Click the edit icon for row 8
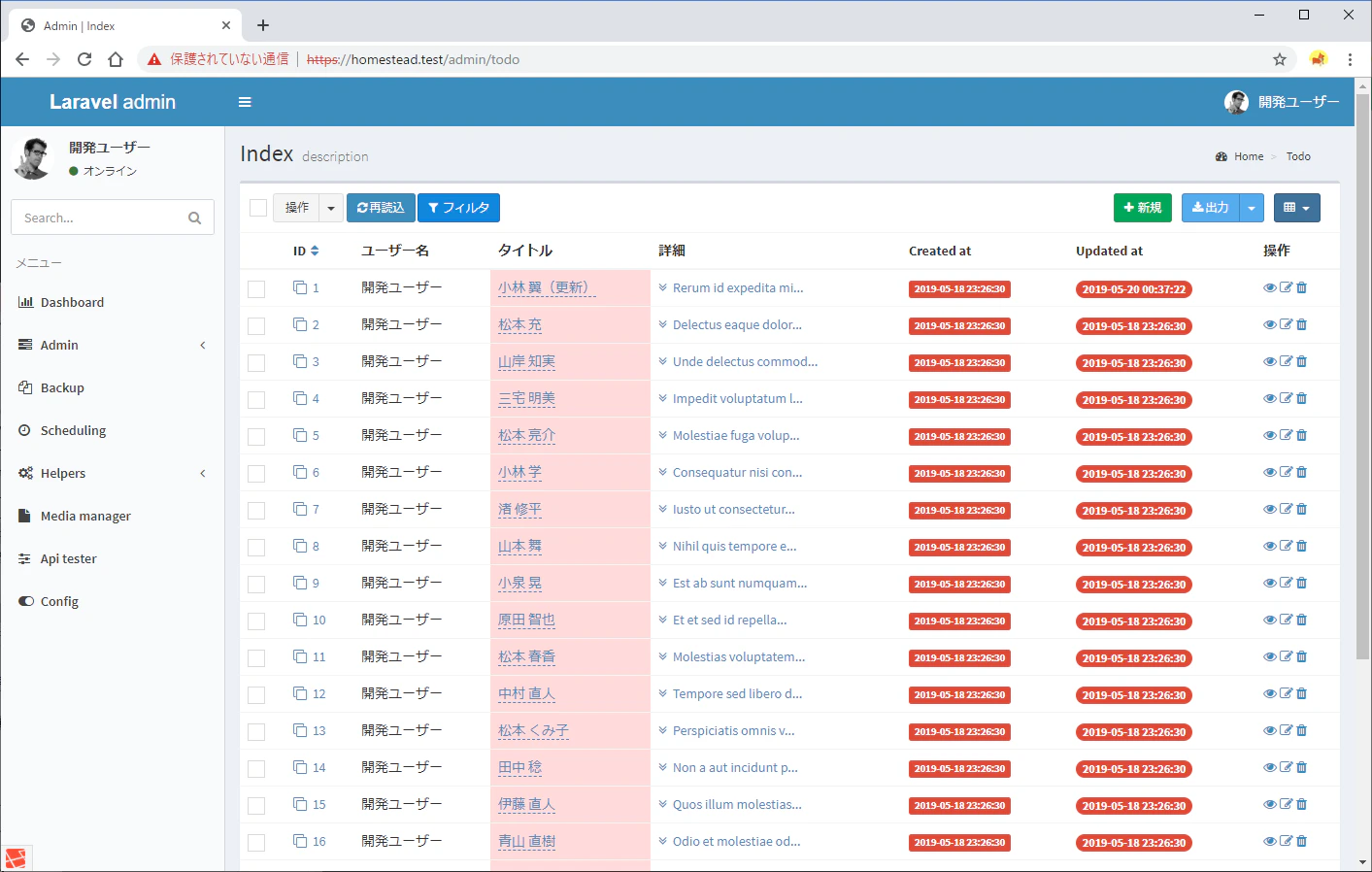The width and height of the screenshot is (1372, 872). tap(1286, 546)
